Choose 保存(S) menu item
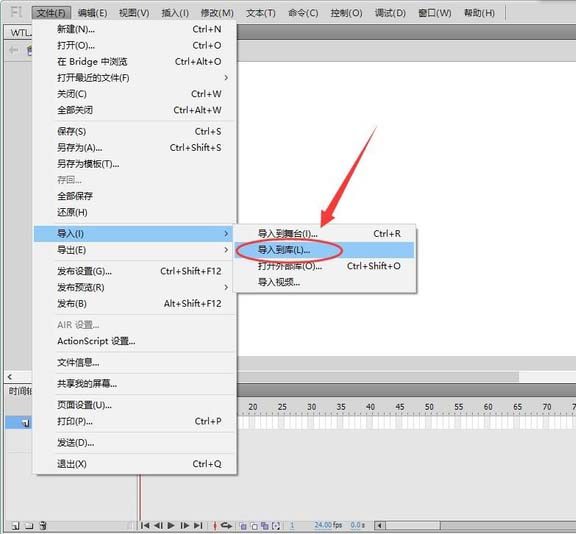Screen dimensions: 576x534 [x=134, y=131]
